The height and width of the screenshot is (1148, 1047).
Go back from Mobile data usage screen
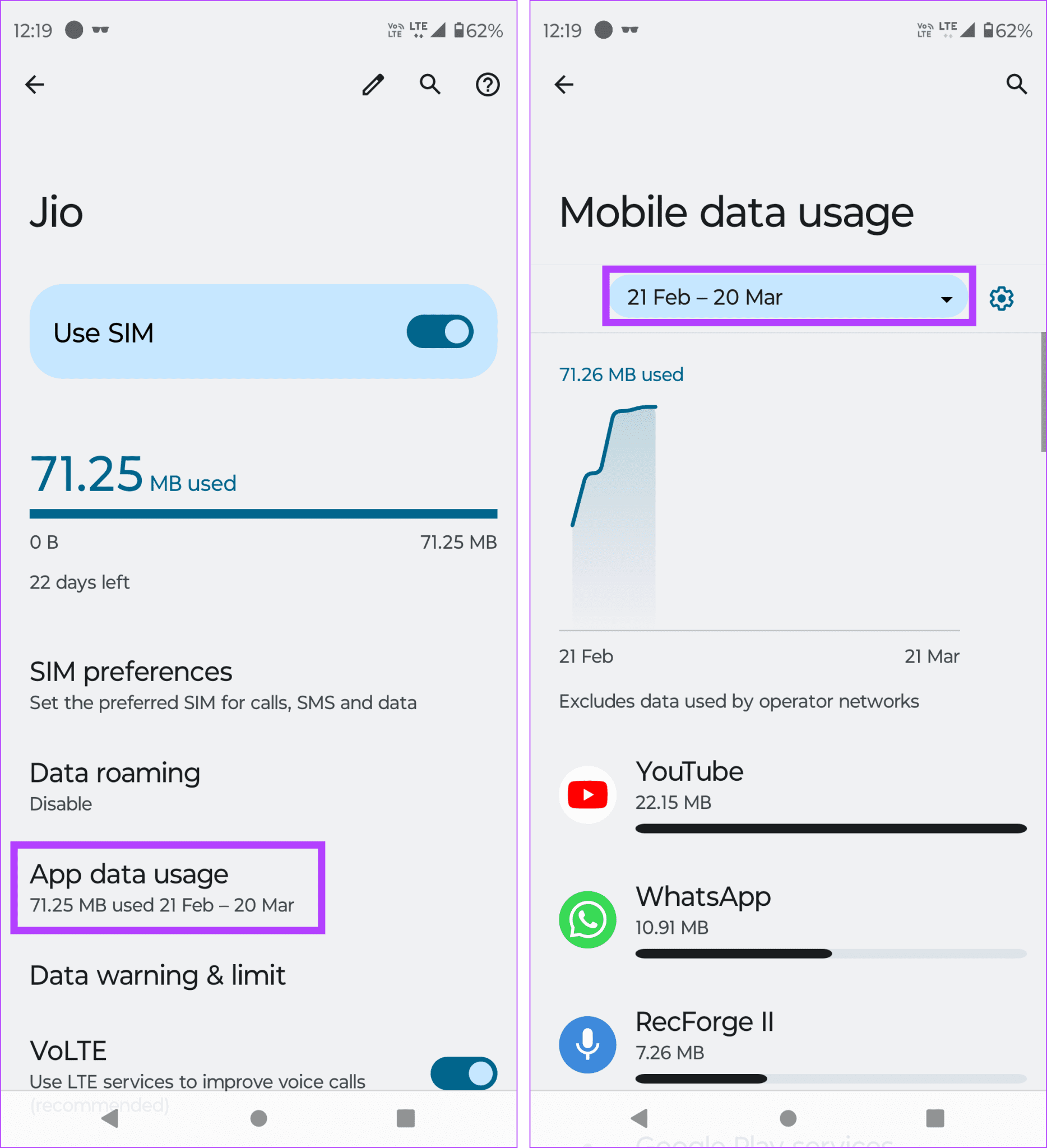pyautogui.click(x=564, y=84)
